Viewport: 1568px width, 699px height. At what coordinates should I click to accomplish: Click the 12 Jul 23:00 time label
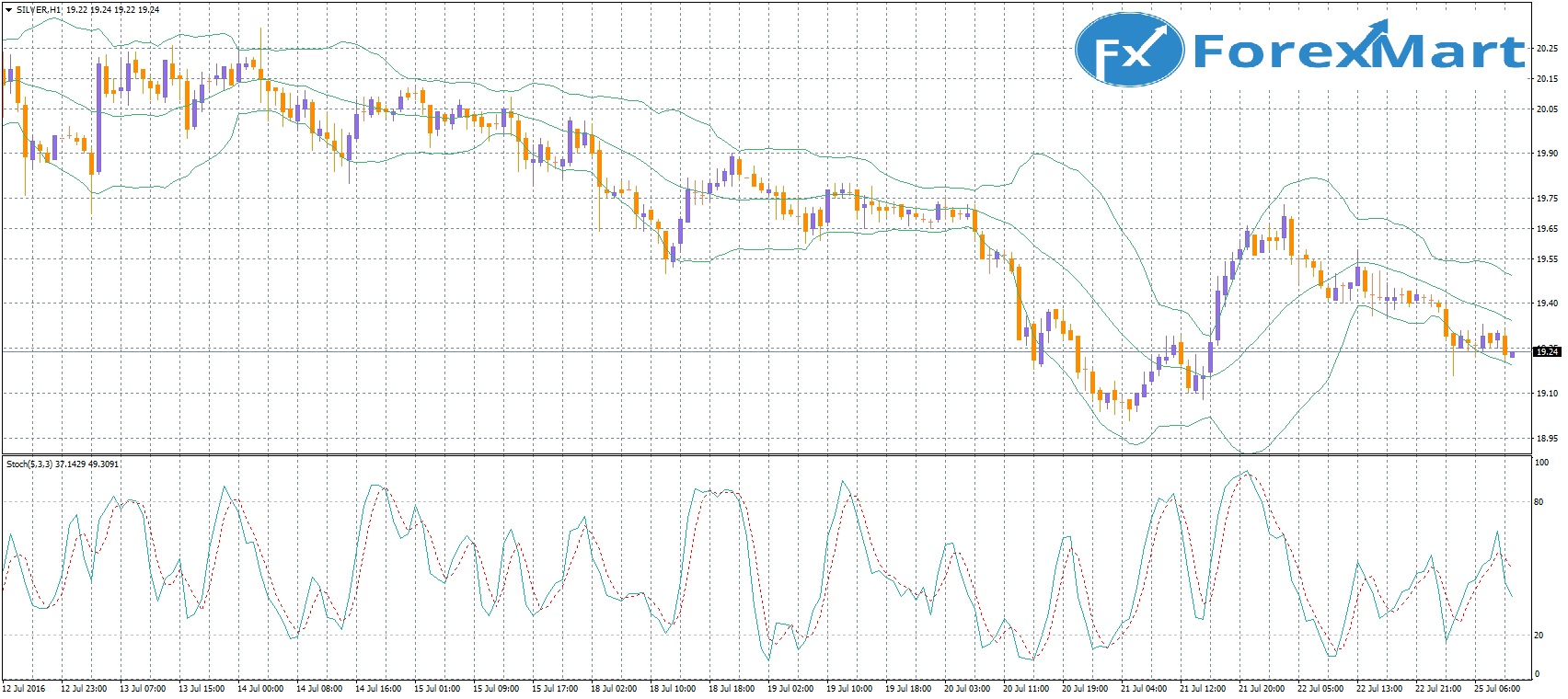[x=84, y=688]
